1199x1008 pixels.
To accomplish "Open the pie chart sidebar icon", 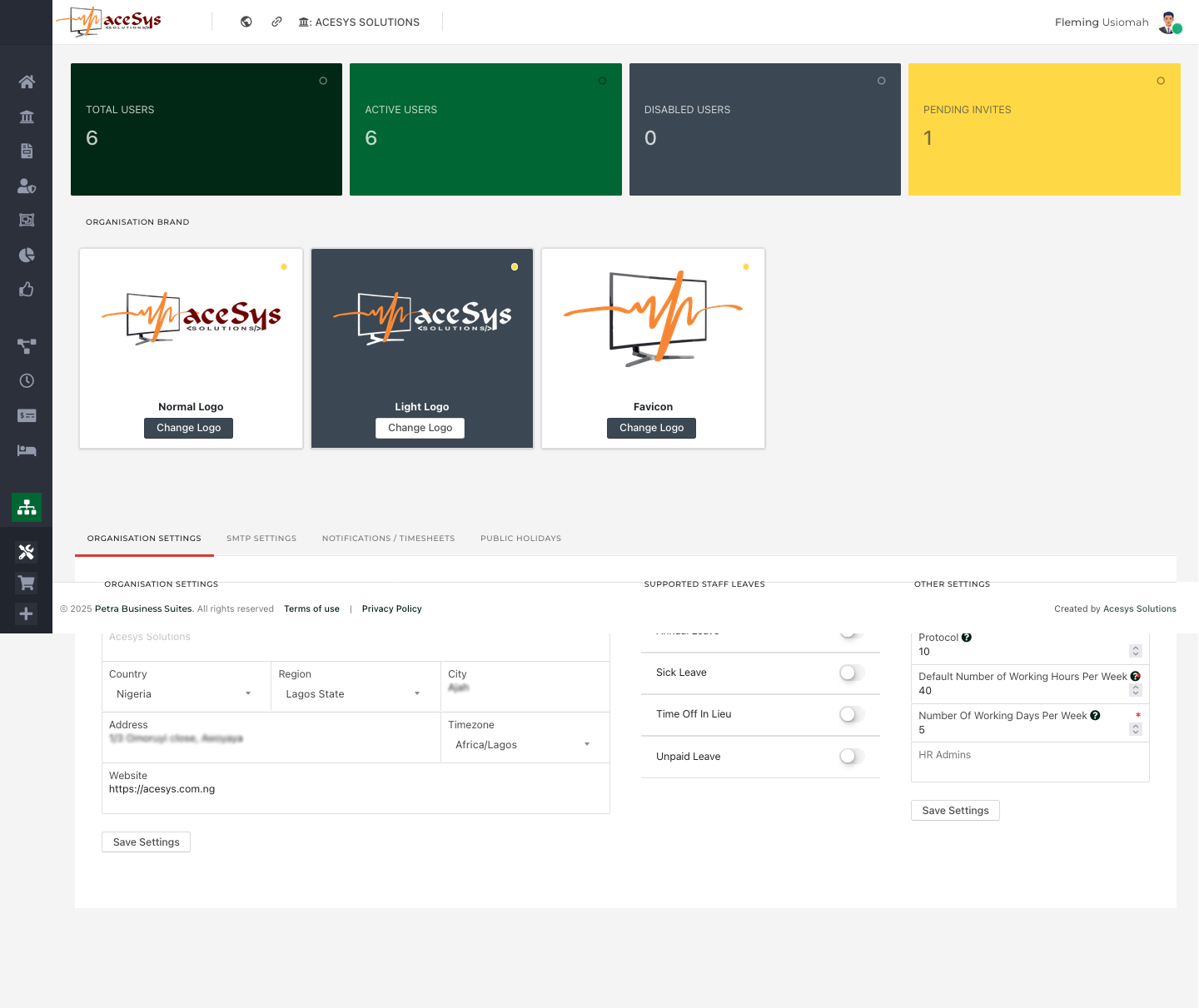I will (x=27, y=255).
